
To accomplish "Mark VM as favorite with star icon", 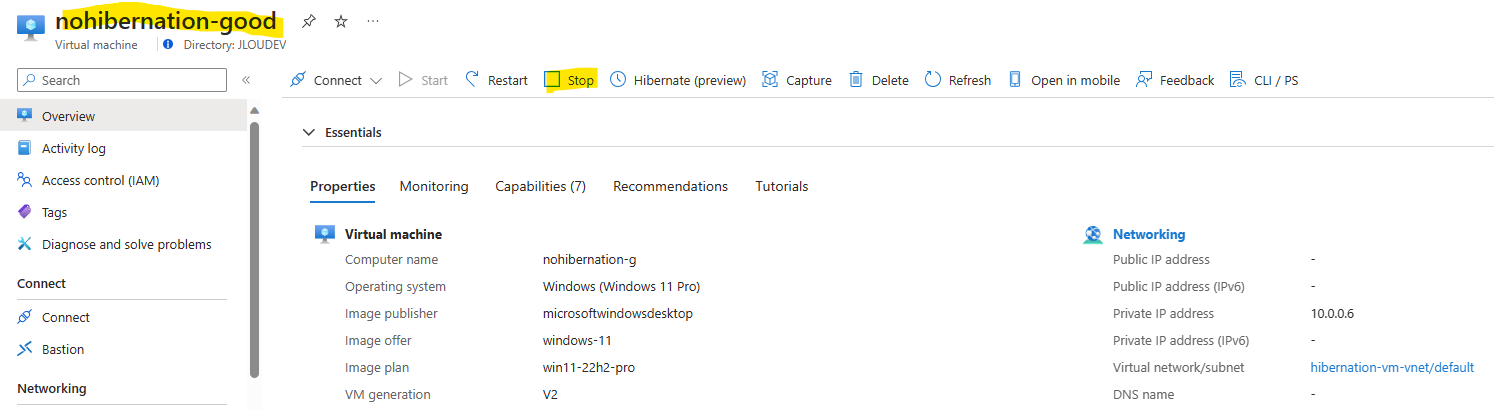I will tap(341, 21).
